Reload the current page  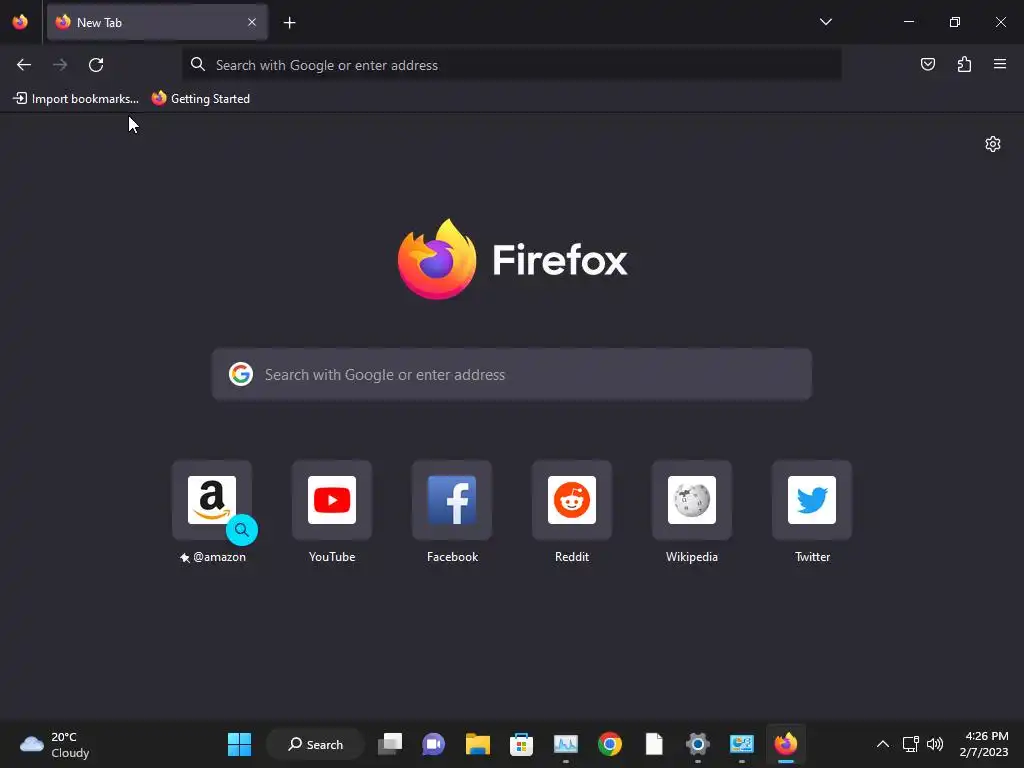[96, 65]
